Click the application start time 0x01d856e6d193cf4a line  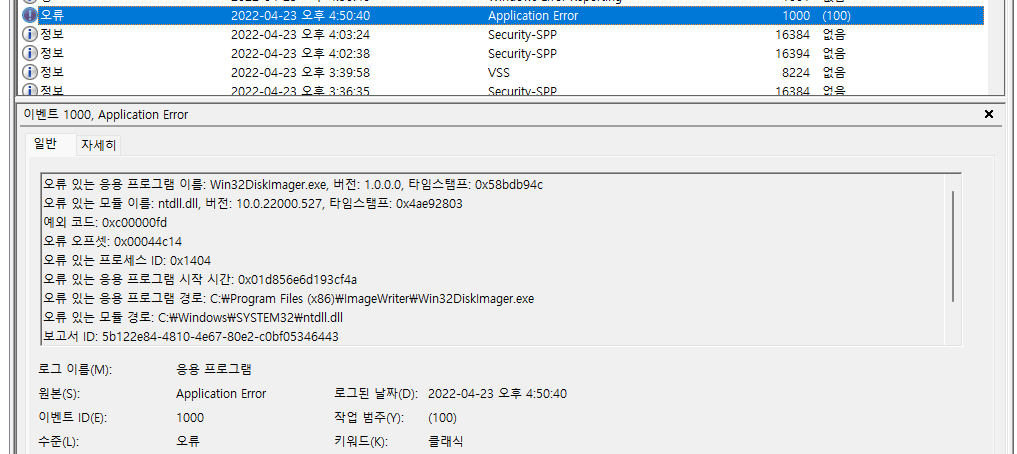point(200,280)
